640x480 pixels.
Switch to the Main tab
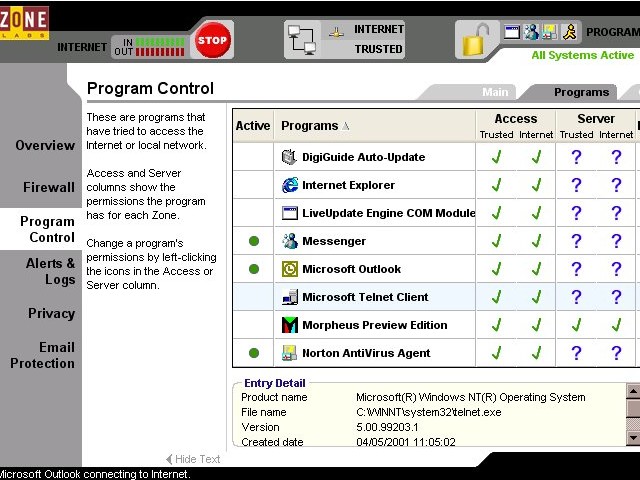click(x=495, y=92)
